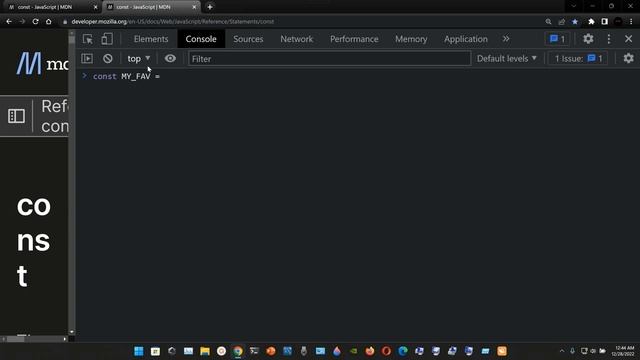Open File Explorer from the taskbar
The width and height of the screenshot is (640, 360).
(x=205, y=351)
